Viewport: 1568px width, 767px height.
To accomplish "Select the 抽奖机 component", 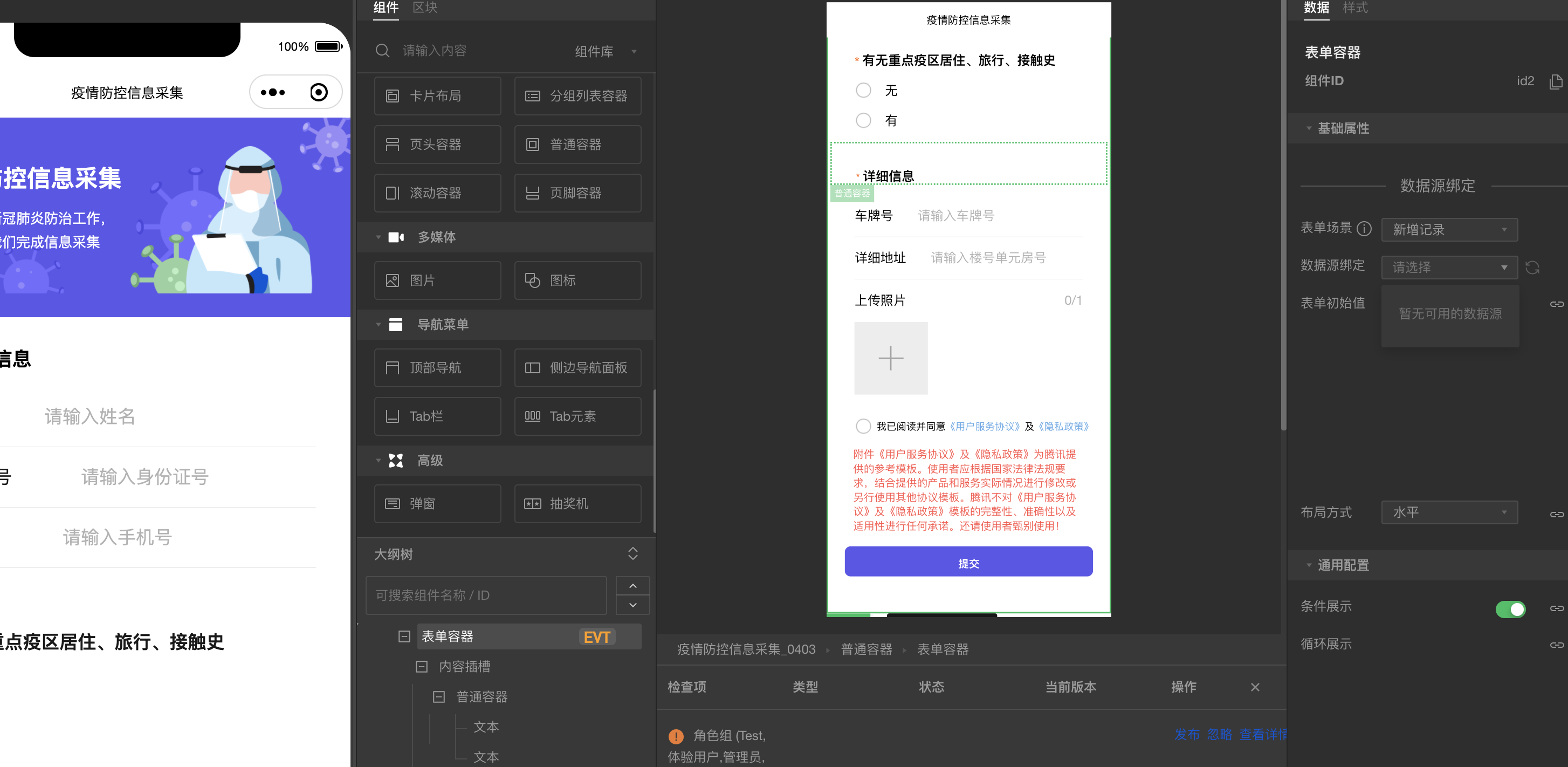I will [577, 503].
